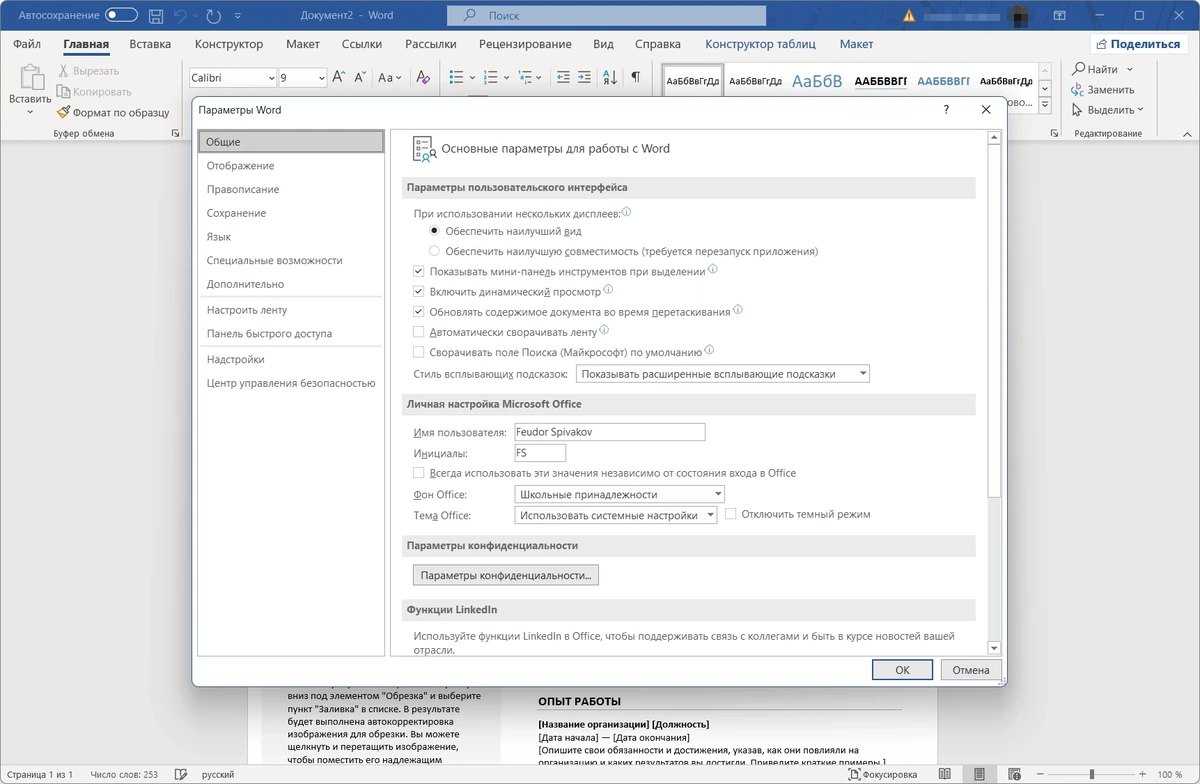Click the multilevel list icon

(524, 77)
